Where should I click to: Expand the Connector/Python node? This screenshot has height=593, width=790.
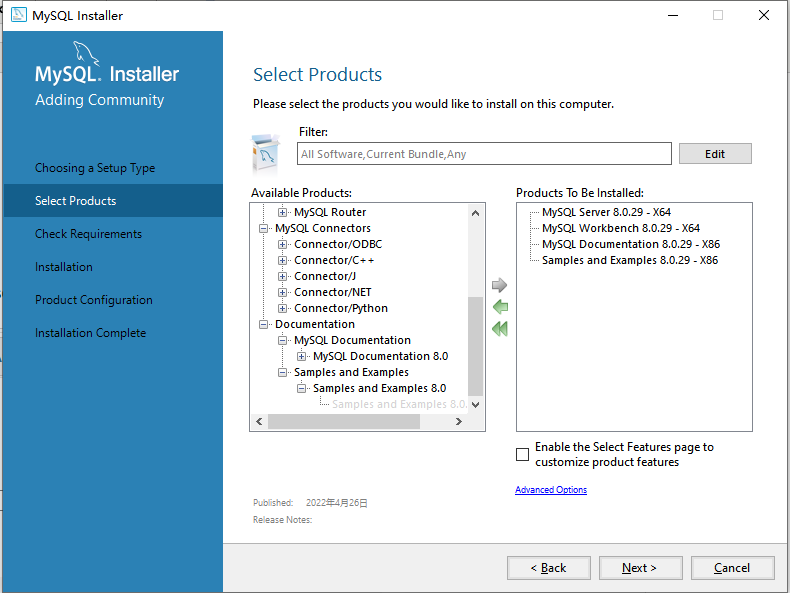pos(282,308)
